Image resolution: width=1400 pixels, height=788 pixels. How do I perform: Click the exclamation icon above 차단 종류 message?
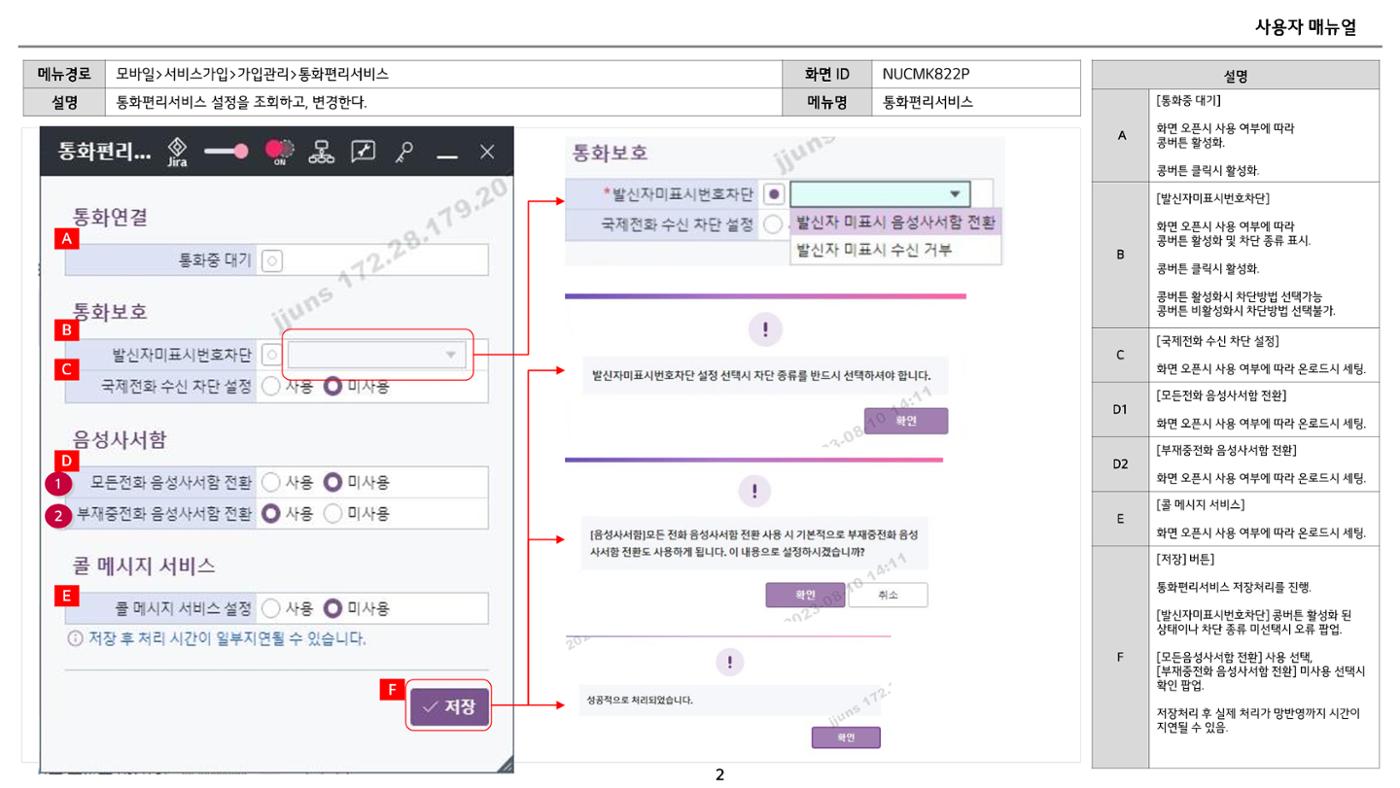tap(766, 332)
